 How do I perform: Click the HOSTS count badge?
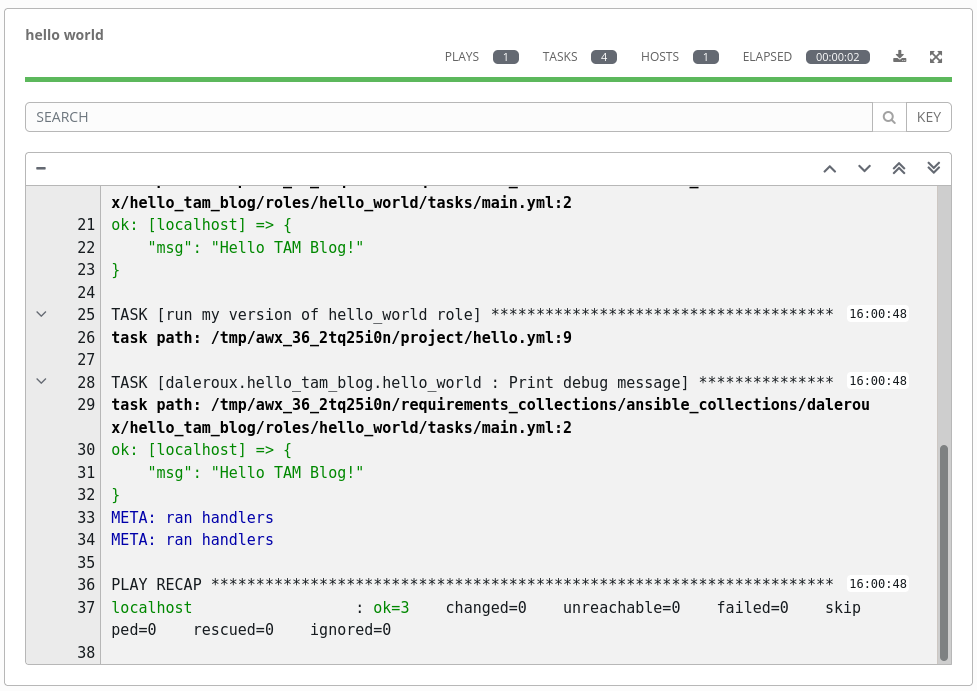click(705, 57)
